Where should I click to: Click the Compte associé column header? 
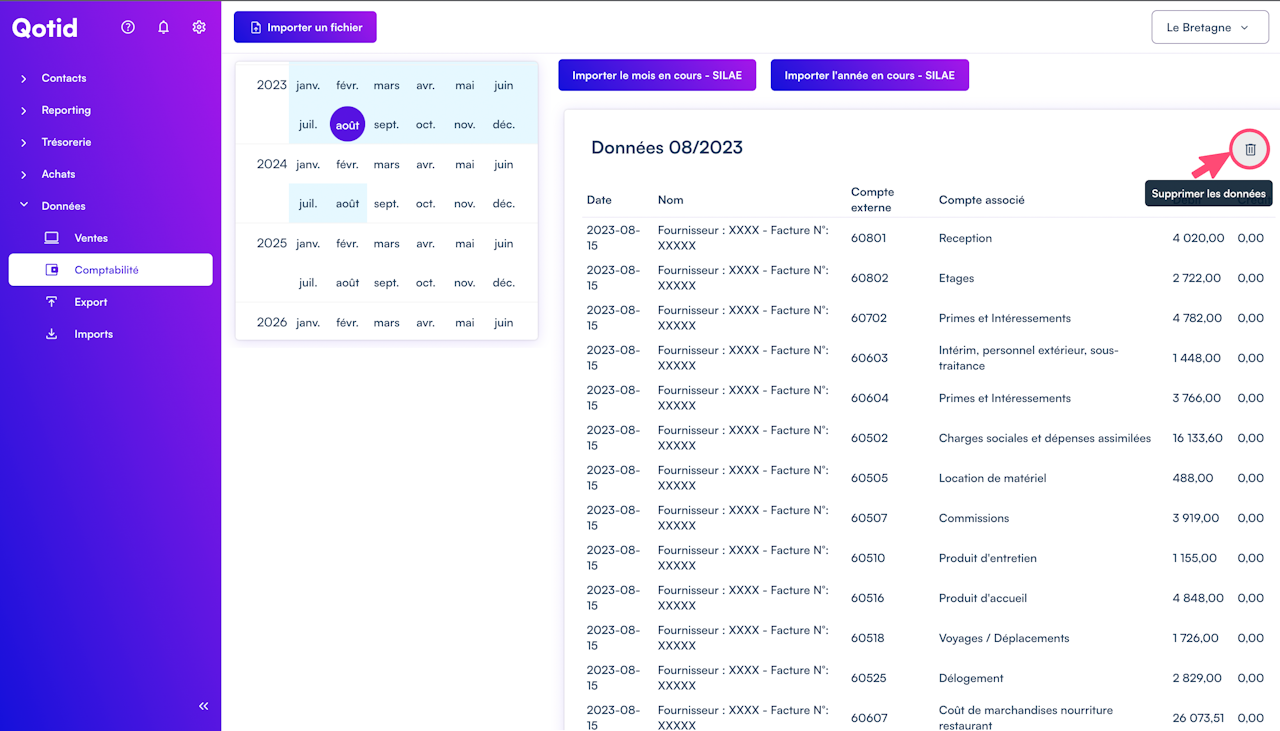(982, 200)
